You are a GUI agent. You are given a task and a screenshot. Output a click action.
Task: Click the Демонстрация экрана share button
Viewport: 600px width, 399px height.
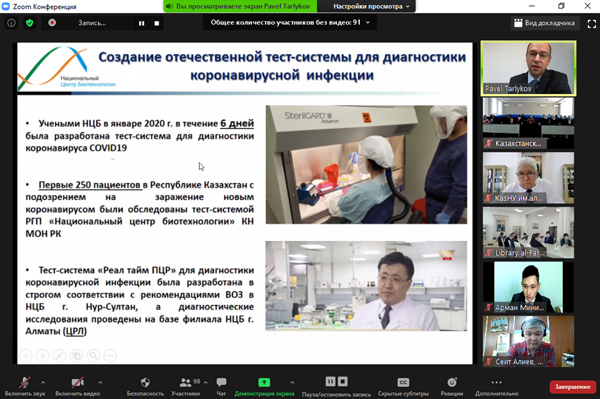[264, 386]
